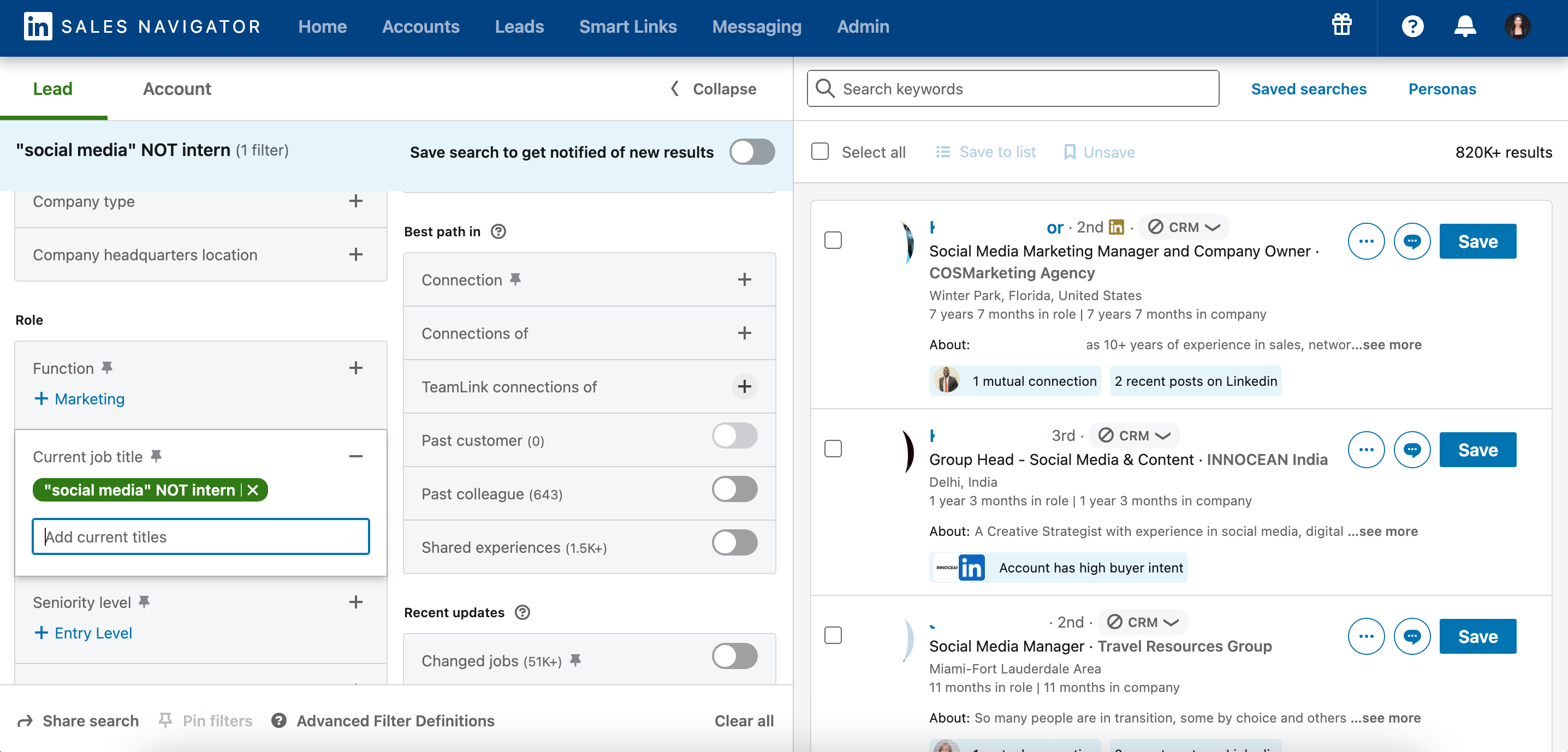1568x752 pixels.
Task: Enable the Shared experiences filter
Action: [x=734, y=542]
